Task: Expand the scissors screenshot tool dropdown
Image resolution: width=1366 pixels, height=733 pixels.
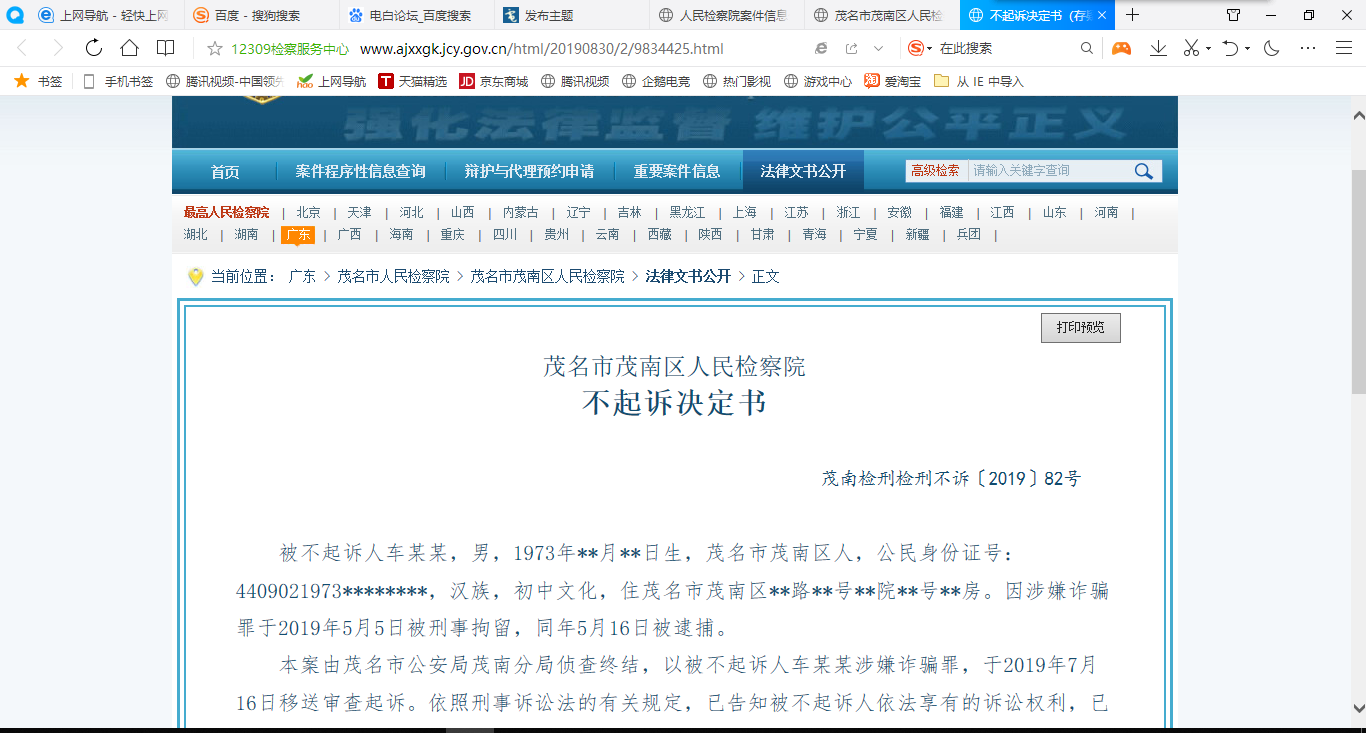Action: click(1208, 49)
